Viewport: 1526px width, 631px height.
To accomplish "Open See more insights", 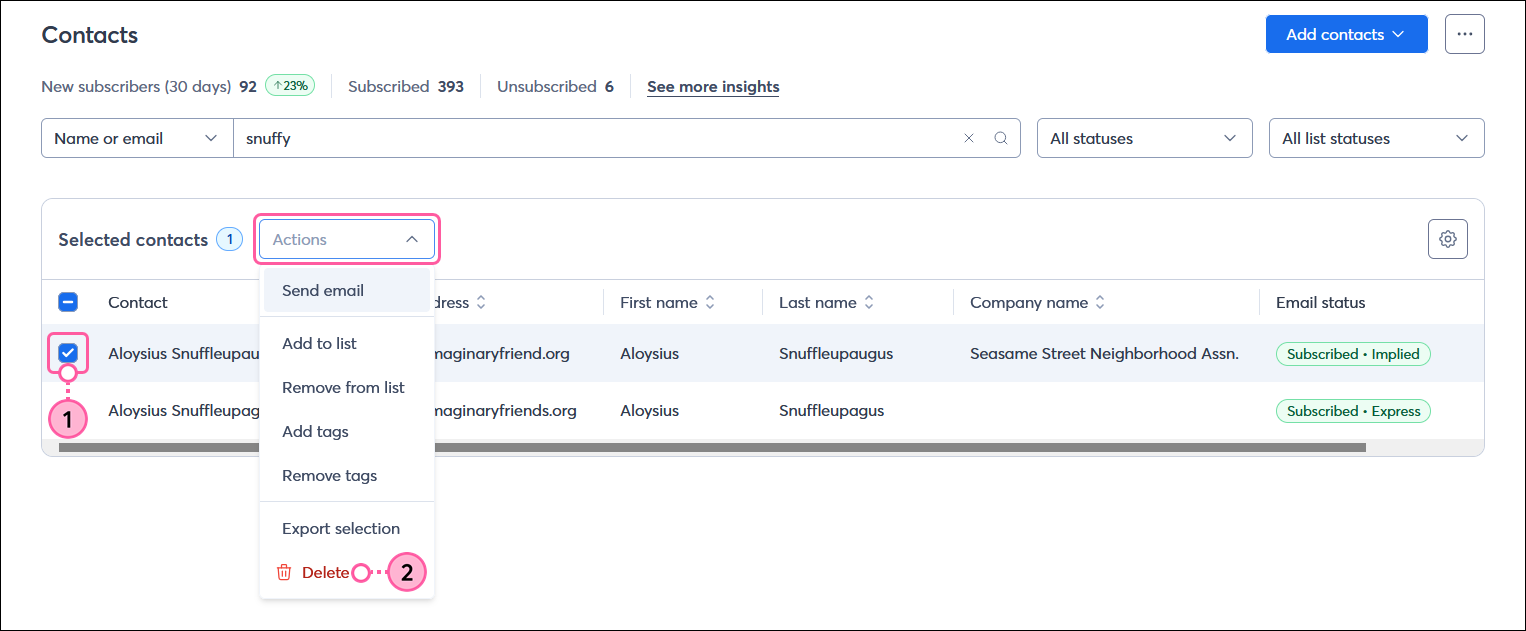I will coord(712,87).
